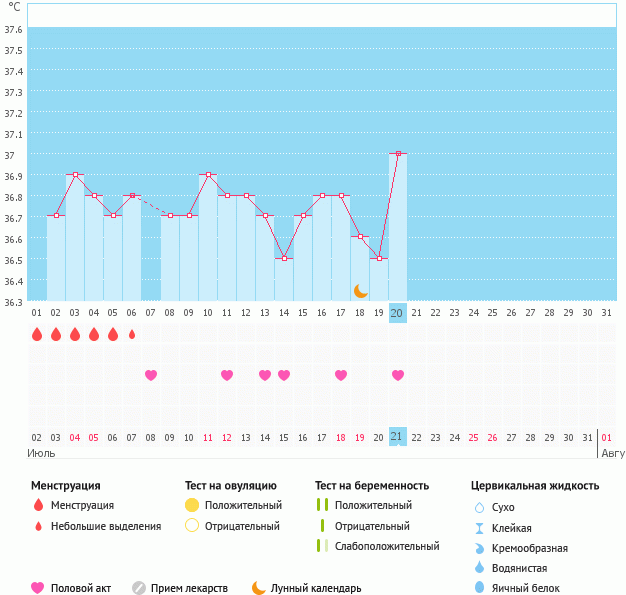The image size is (626, 595).
Task: Click the medication intake legend icon
Action: click(139, 588)
